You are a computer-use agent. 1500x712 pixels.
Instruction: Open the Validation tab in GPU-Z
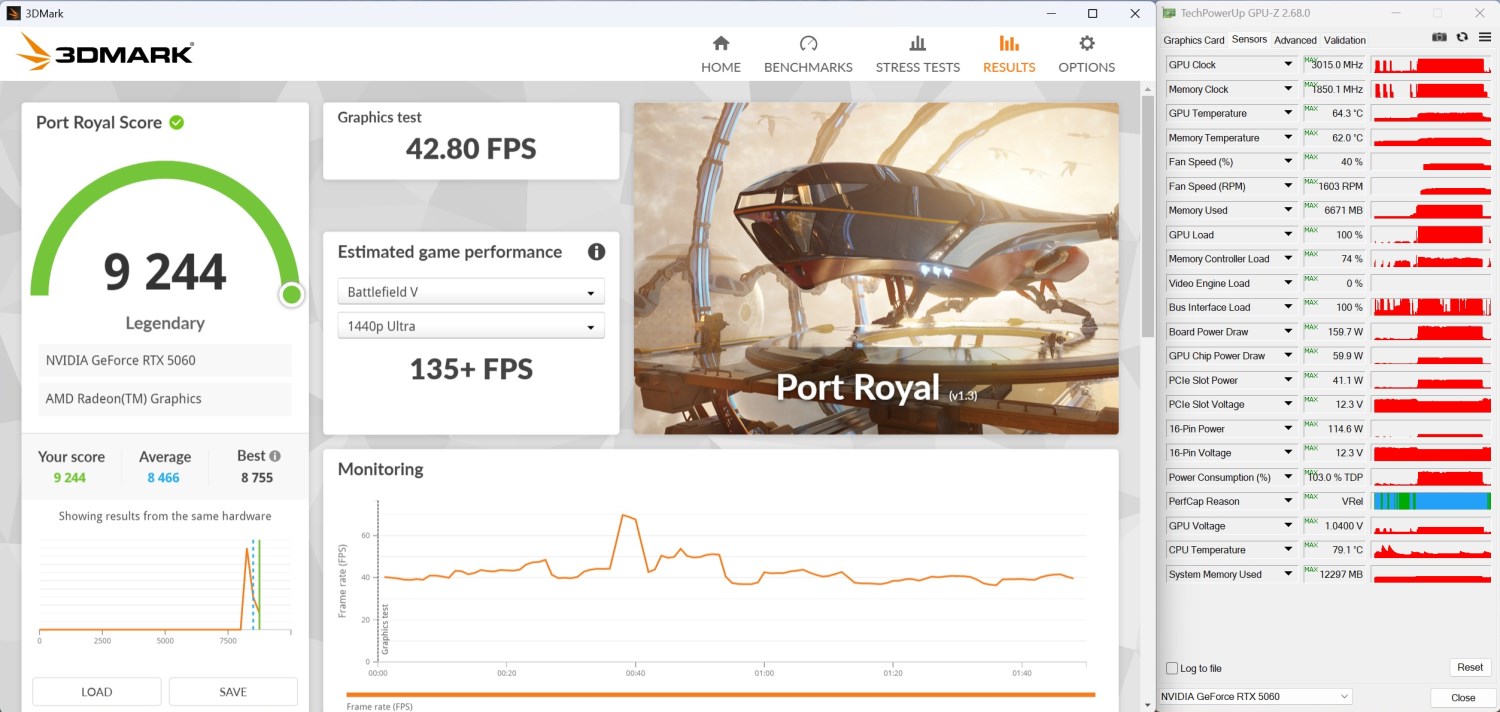point(1344,40)
